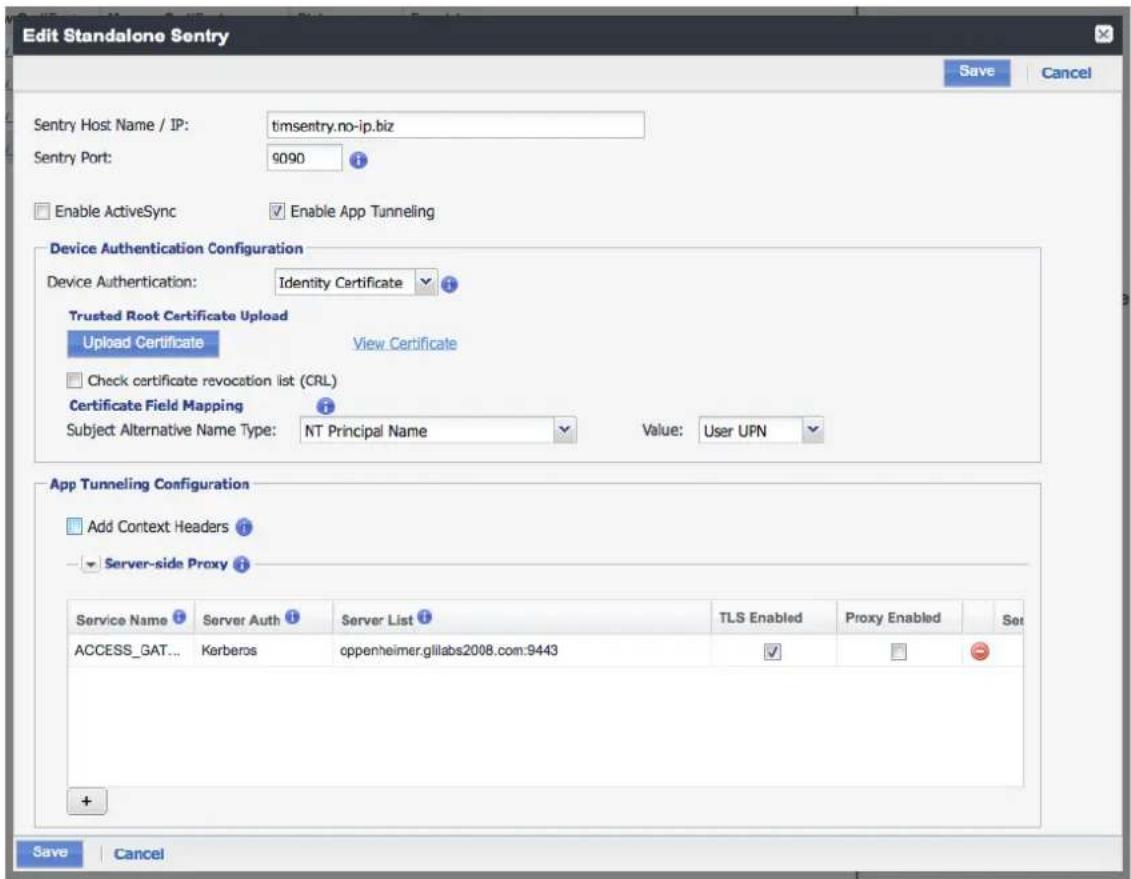Select the ACCESS_GAT... service name cell
1131x879 pixels.
tap(131, 650)
